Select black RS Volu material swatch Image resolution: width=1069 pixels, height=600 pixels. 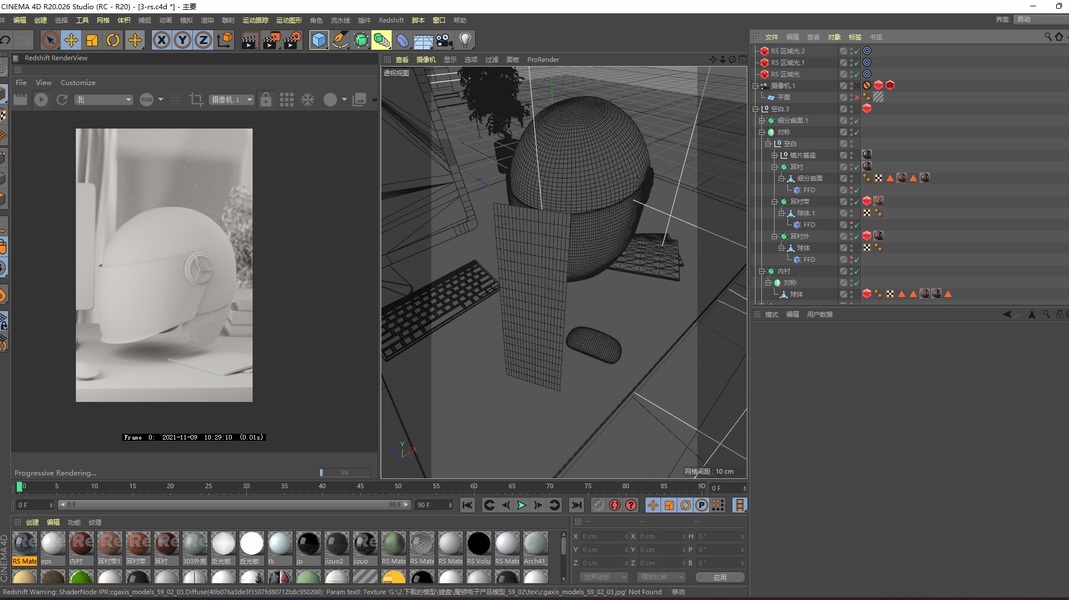pos(479,548)
